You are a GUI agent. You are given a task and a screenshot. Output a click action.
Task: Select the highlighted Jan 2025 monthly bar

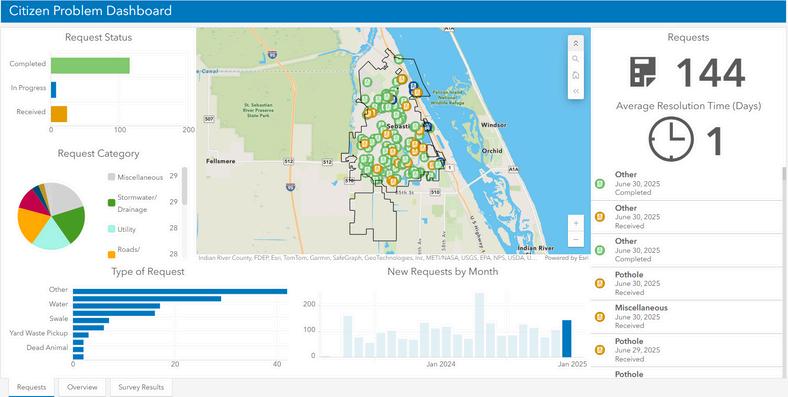(x=567, y=338)
